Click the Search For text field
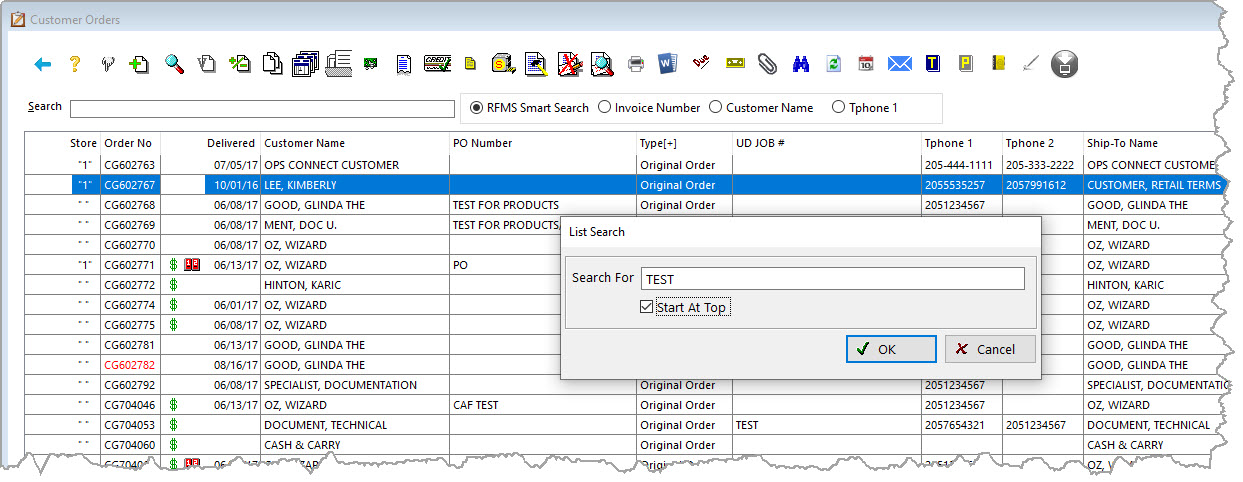This screenshot has width=1243, height=482. (832, 278)
